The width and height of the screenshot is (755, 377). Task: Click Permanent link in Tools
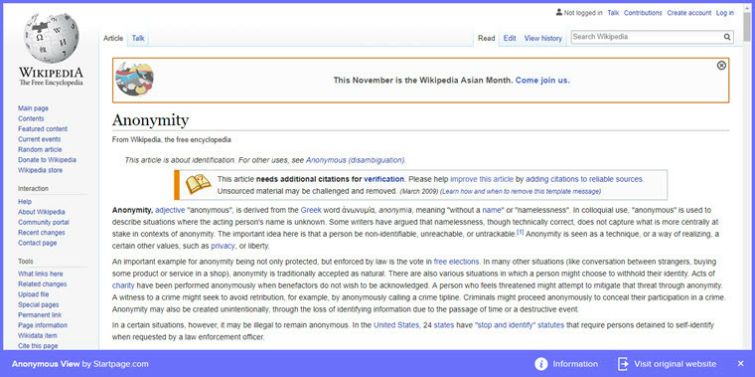click(x=39, y=315)
